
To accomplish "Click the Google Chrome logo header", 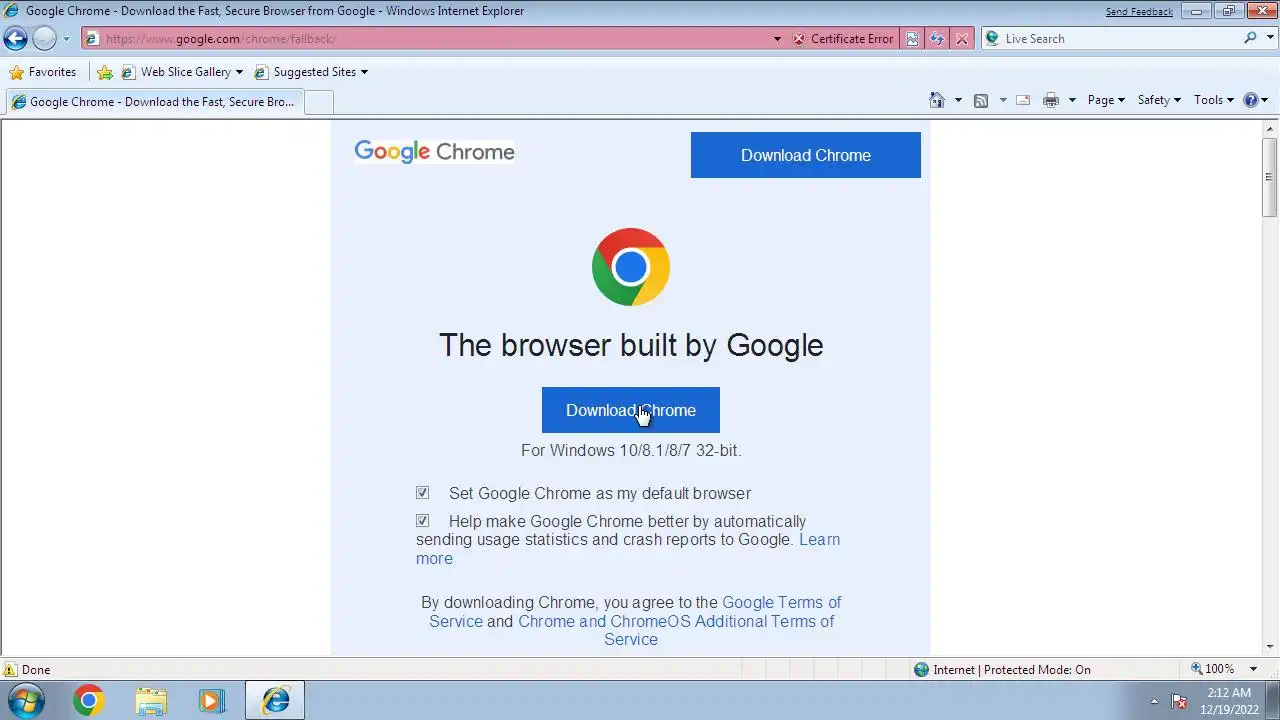I will 434,152.
